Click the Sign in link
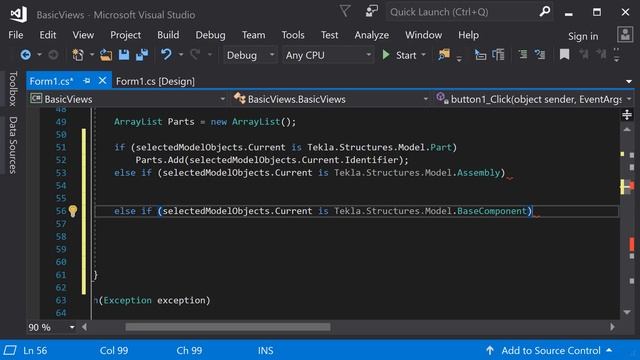This screenshot has width=640, height=360. point(583,36)
